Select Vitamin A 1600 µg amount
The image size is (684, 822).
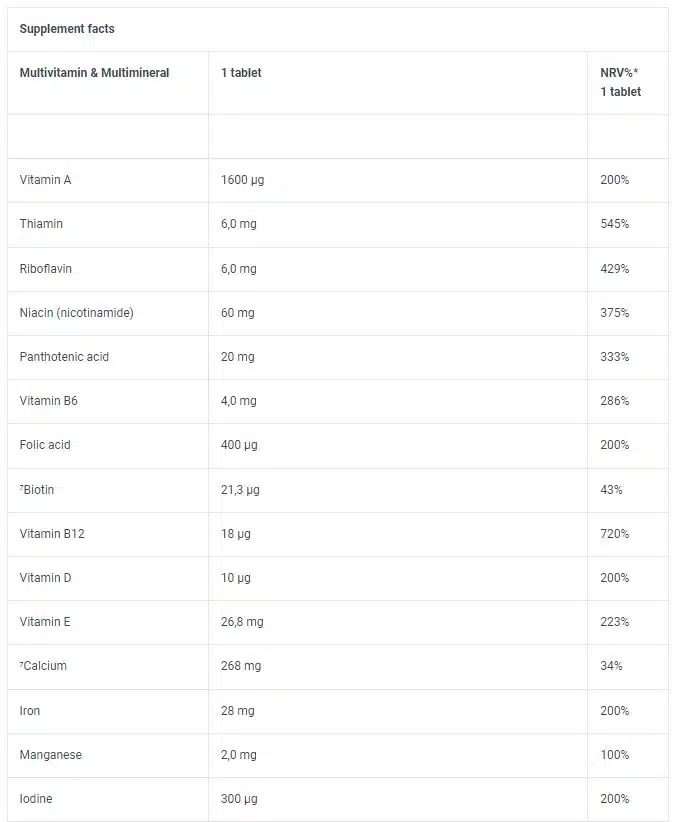click(x=242, y=180)
